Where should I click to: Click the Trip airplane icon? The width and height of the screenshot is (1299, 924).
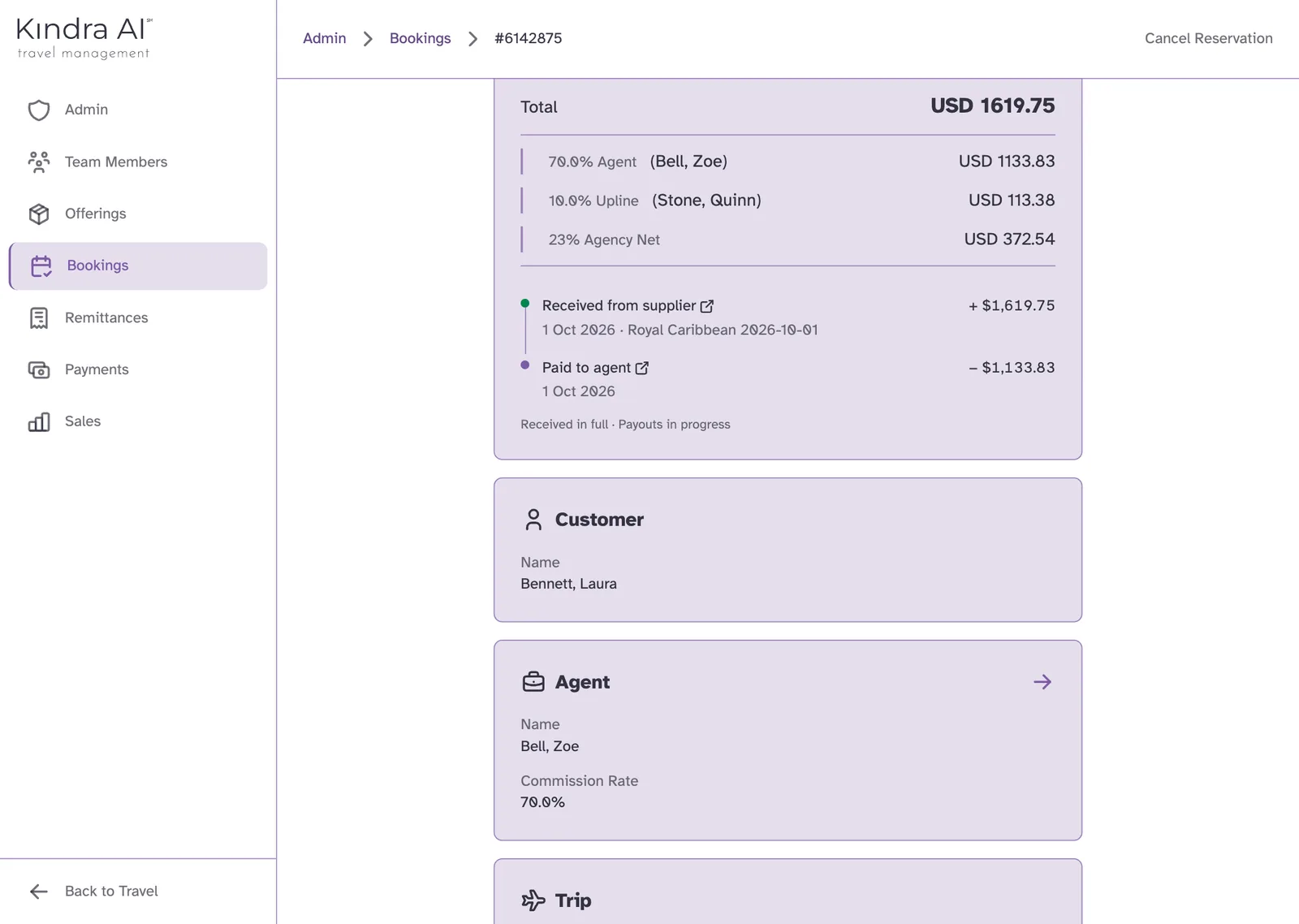[x=533, y=900]
